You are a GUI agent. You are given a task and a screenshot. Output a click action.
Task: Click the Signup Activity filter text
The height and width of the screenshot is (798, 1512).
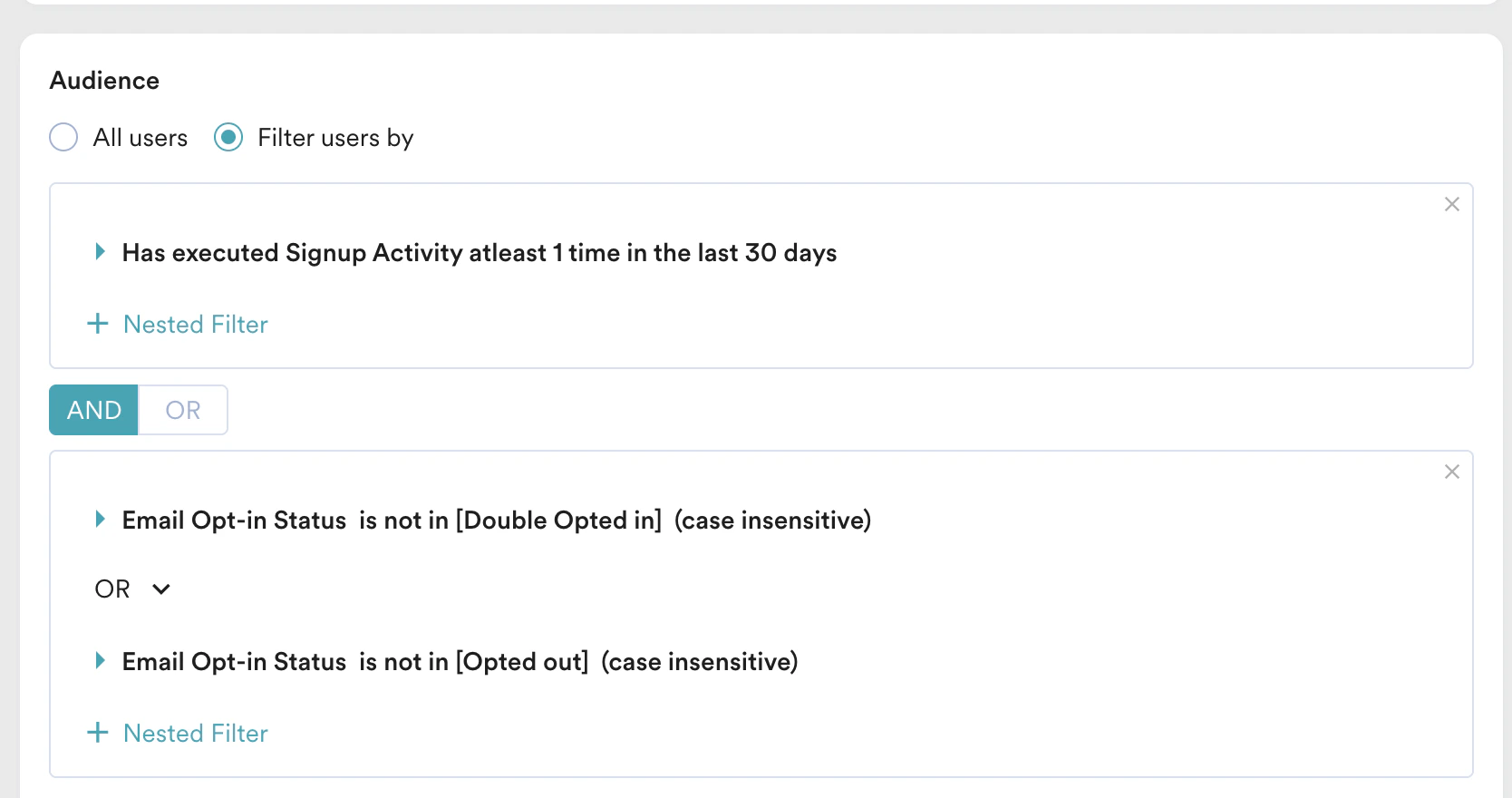tap(479, 252)
